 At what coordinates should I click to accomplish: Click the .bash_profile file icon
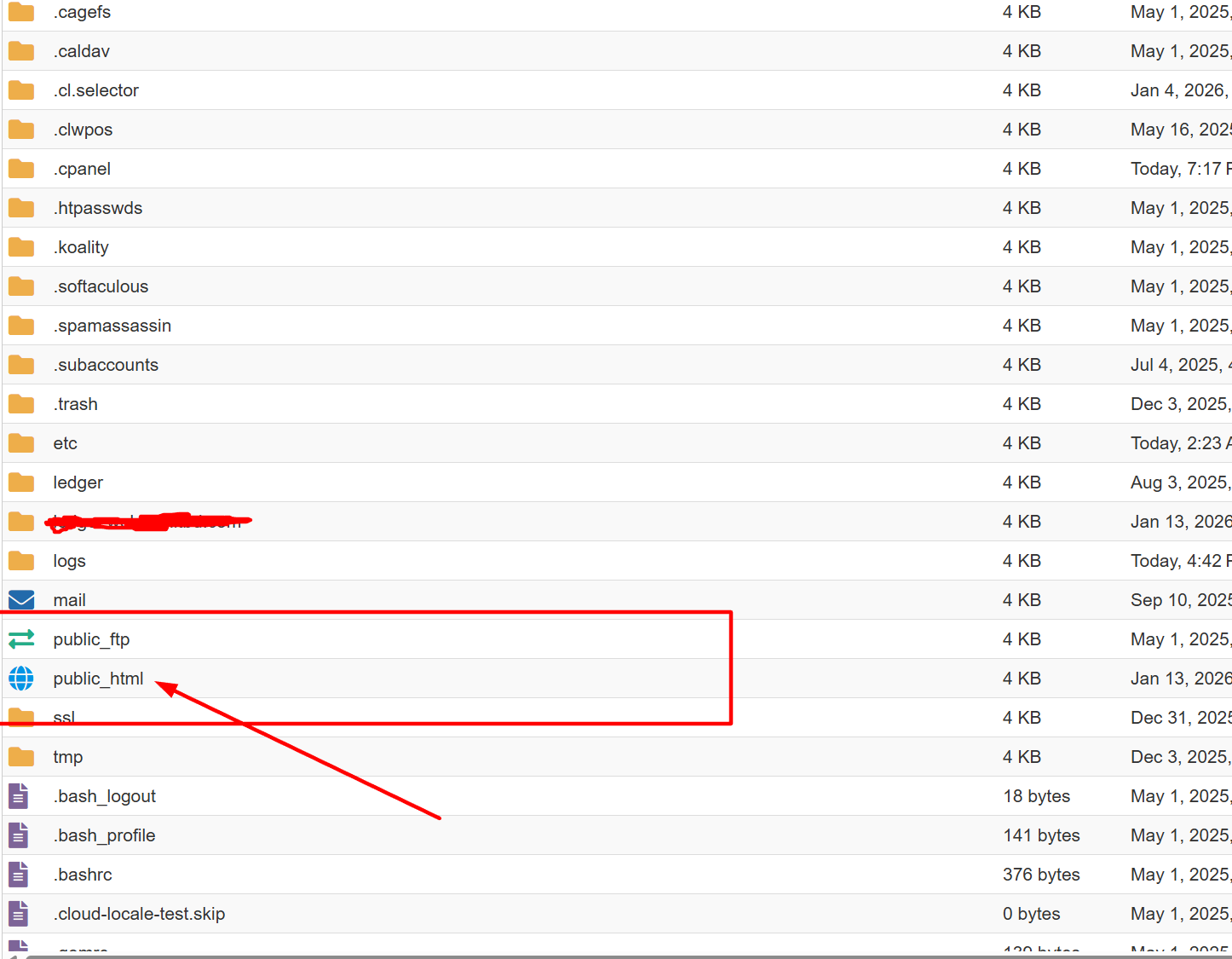click(x=18, y=835)
